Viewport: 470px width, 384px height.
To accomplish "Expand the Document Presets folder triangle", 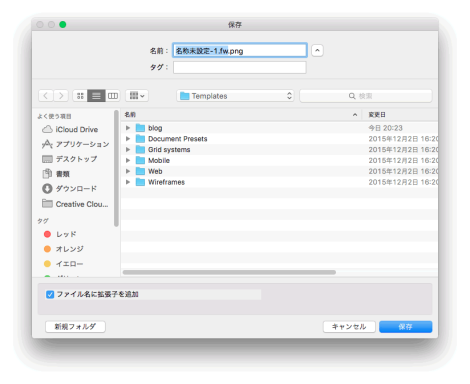I will coord(128,139).
